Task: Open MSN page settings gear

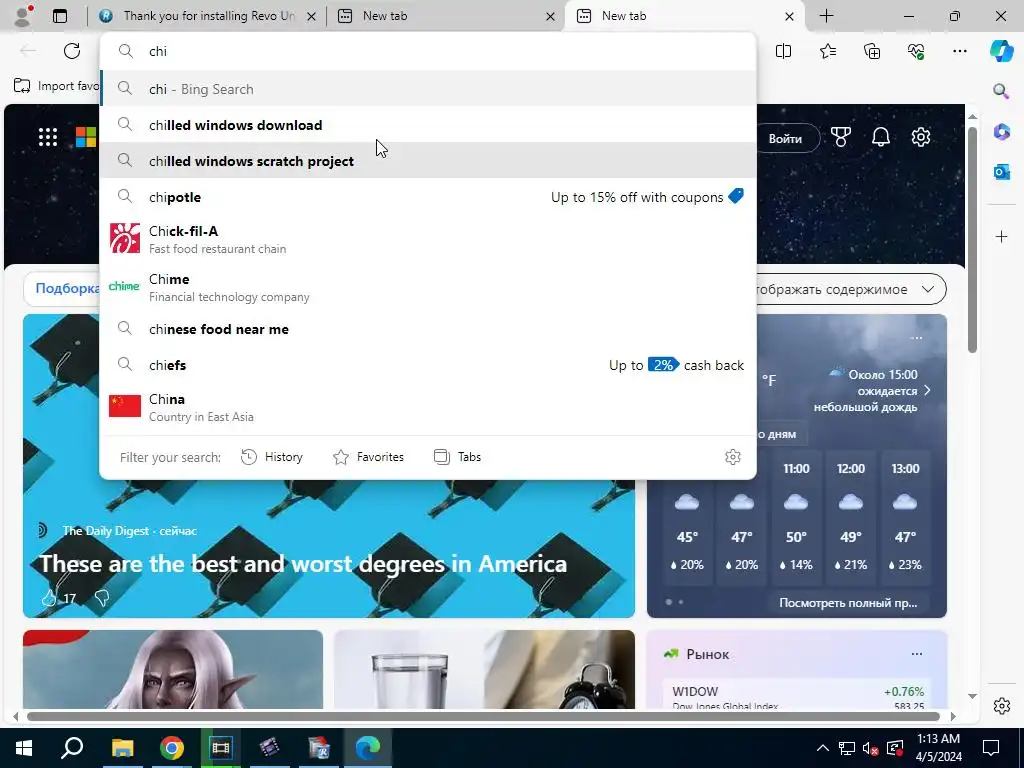Action: pos(921,137)
